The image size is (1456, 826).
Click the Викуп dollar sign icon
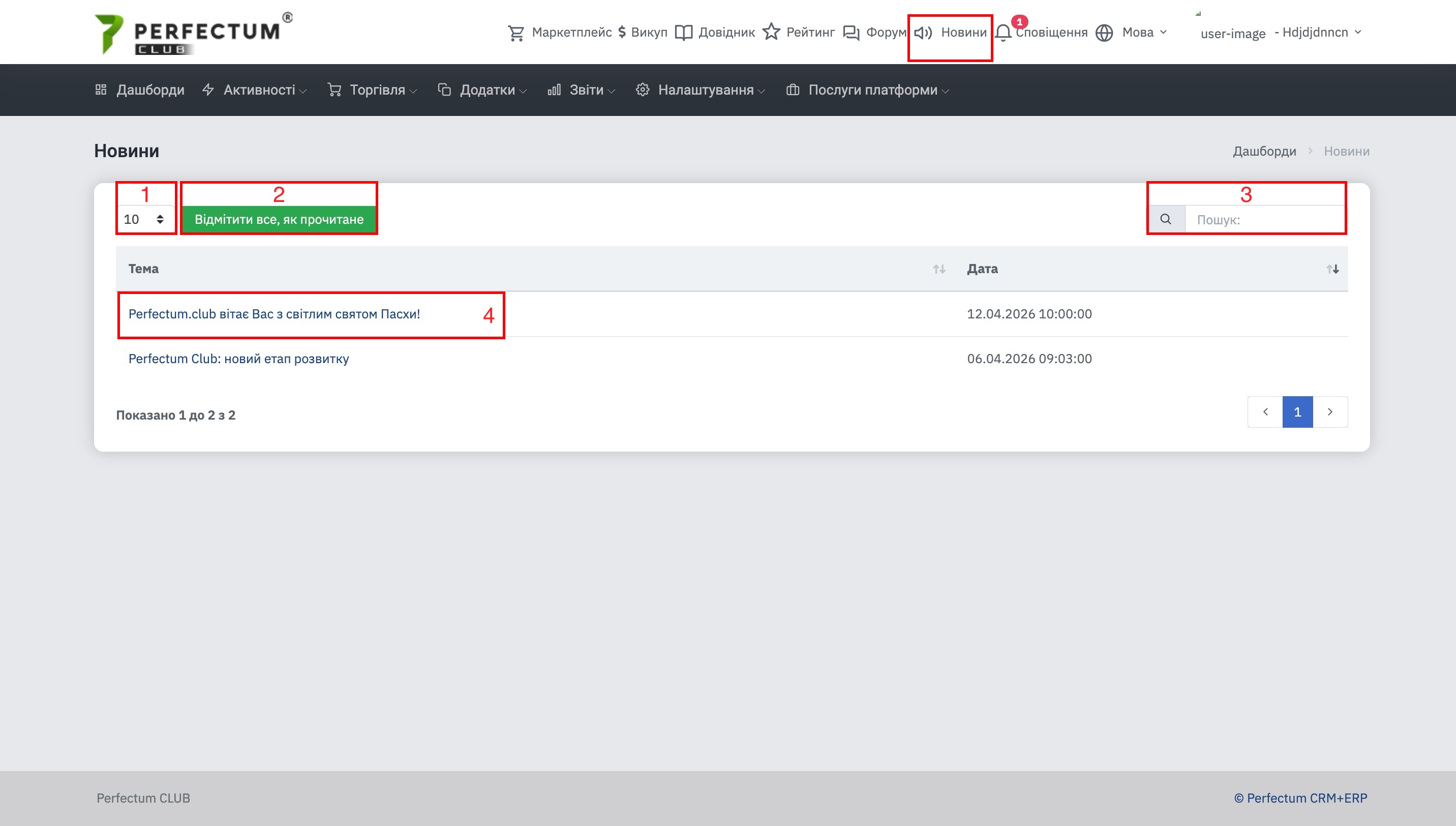click(622, 33)
